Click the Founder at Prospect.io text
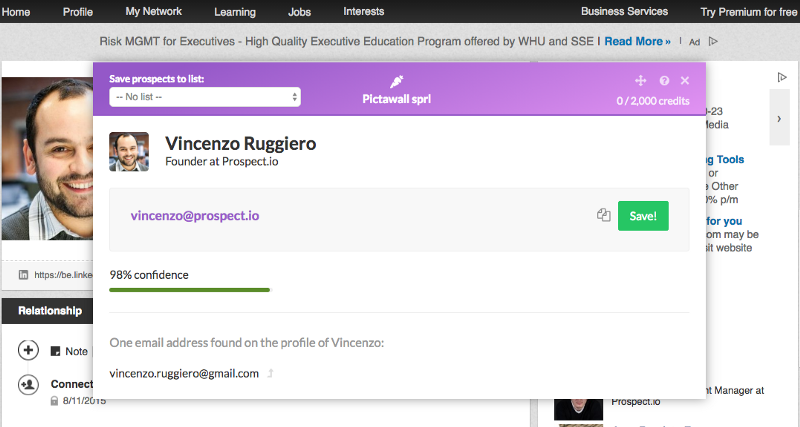 (x=222, y=162)
